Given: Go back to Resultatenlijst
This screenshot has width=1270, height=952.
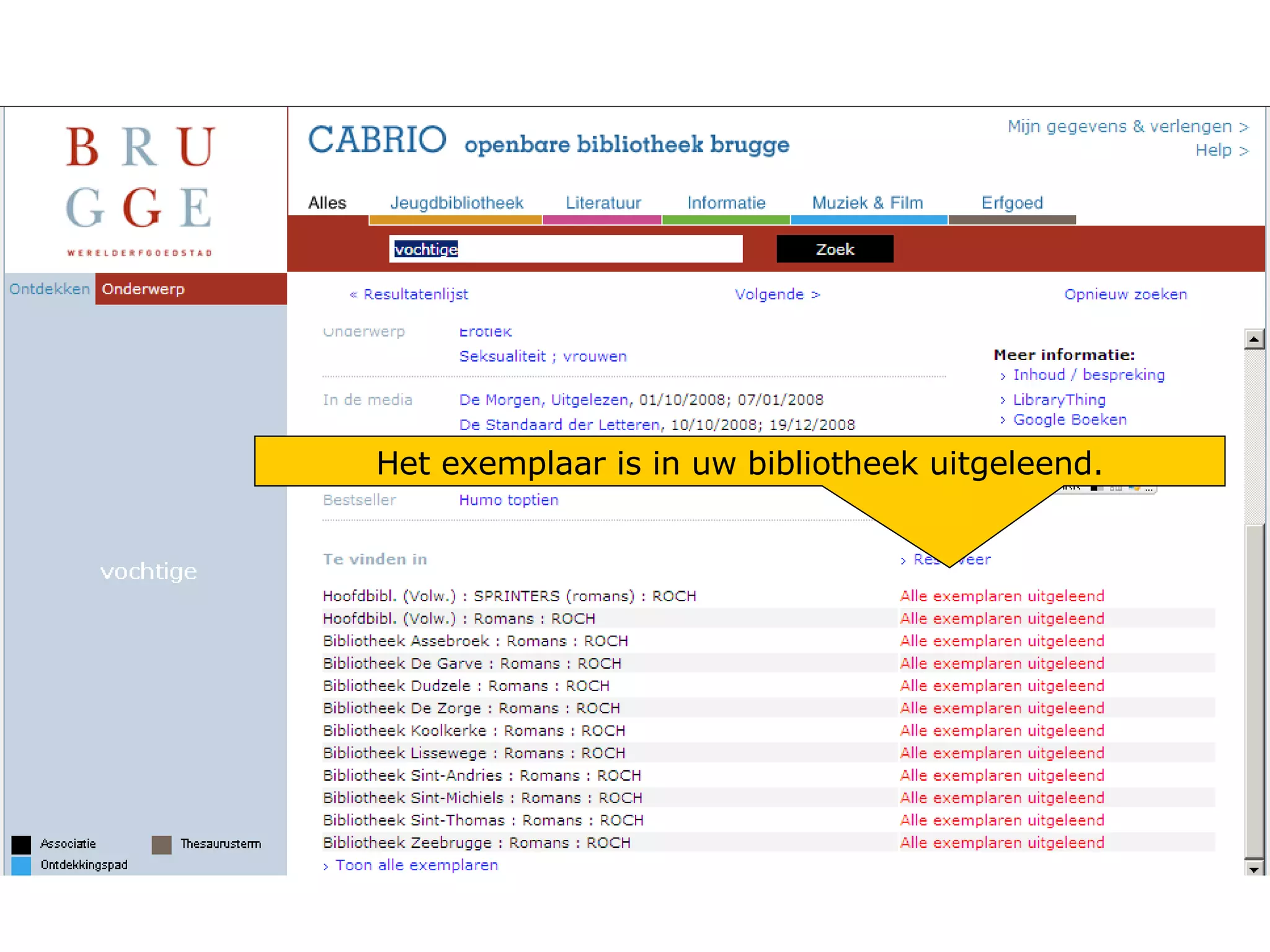Looking at the screenshot, I should click(409, 294).
